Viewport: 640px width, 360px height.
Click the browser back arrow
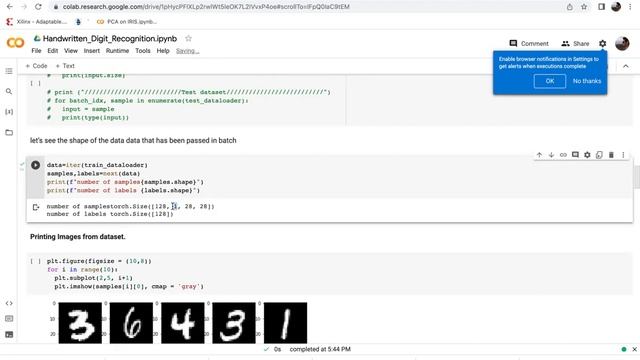pos(9,7)
